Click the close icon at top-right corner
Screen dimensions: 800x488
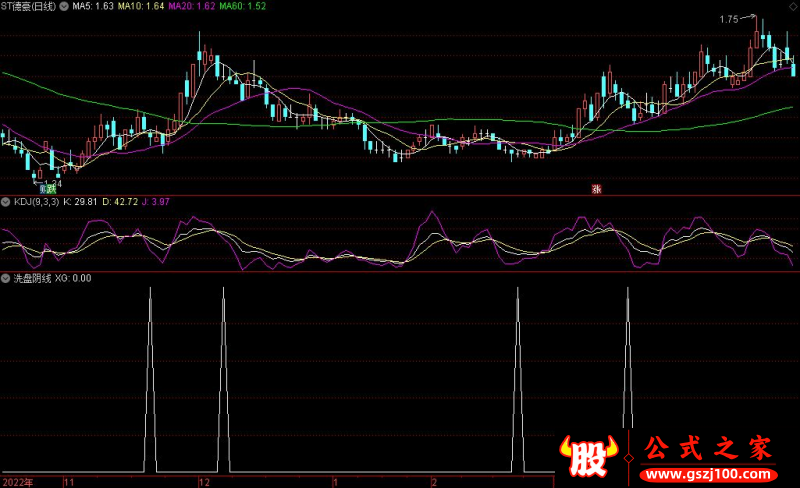[793, 6]
